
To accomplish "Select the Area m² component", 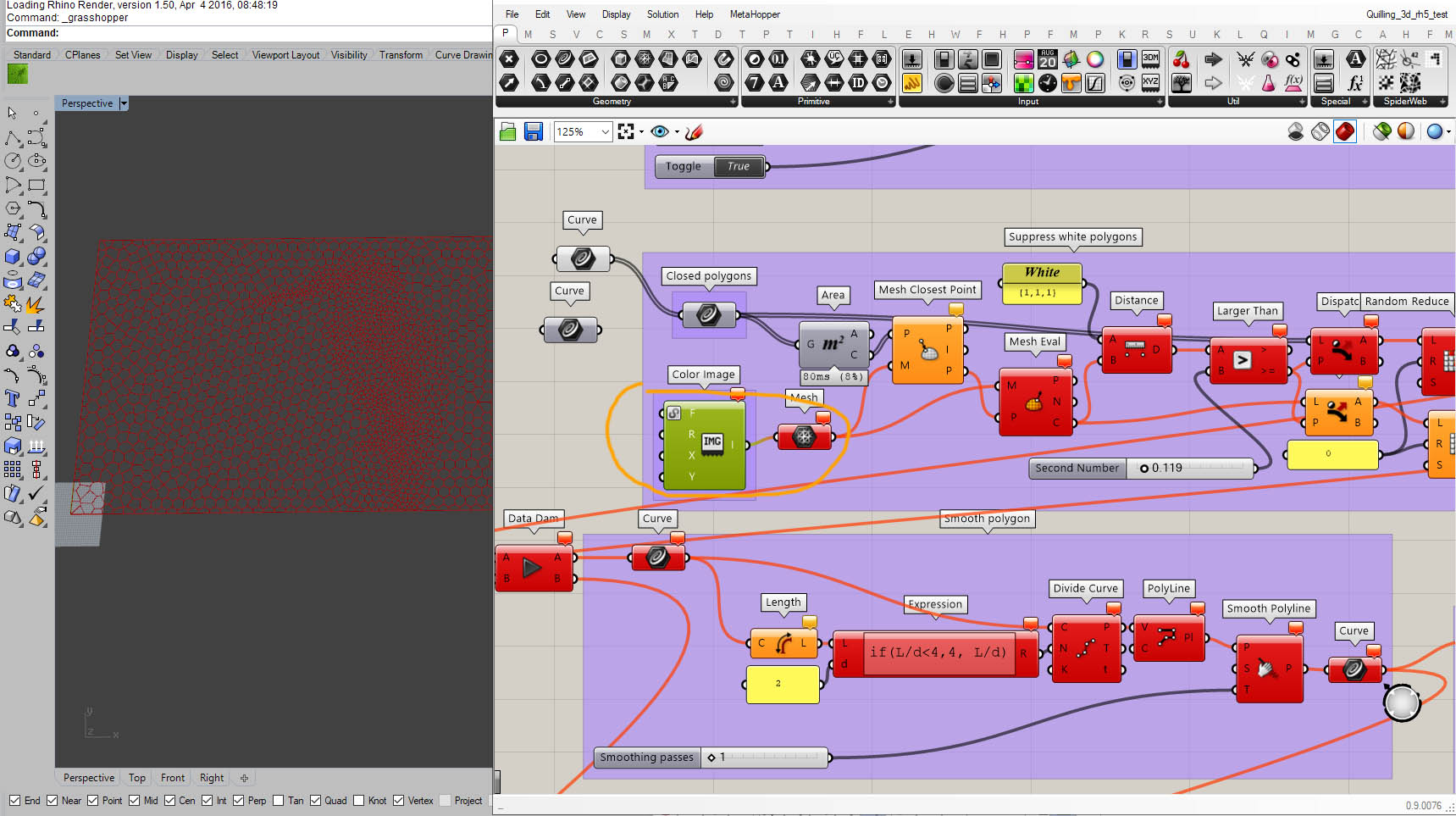I will tap(834, 343).
